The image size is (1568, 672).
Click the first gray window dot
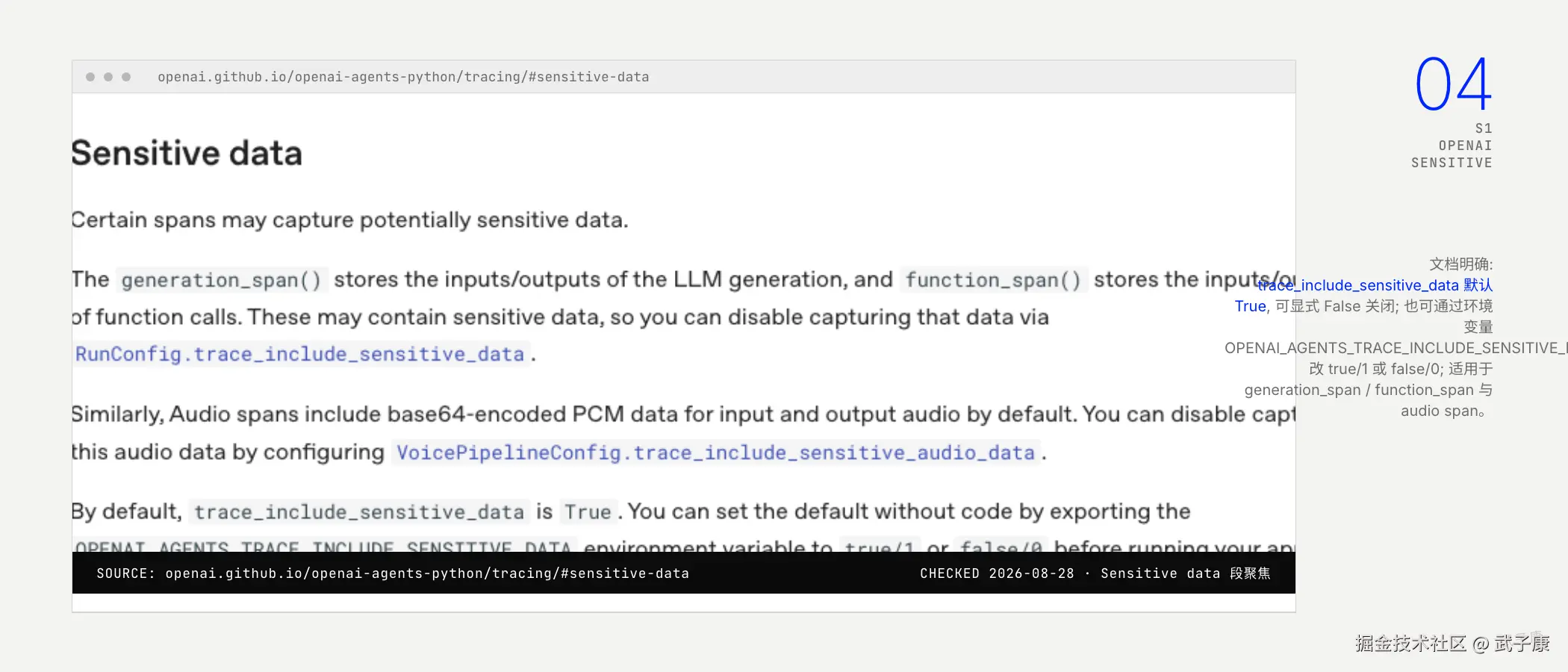pos(90,77)
